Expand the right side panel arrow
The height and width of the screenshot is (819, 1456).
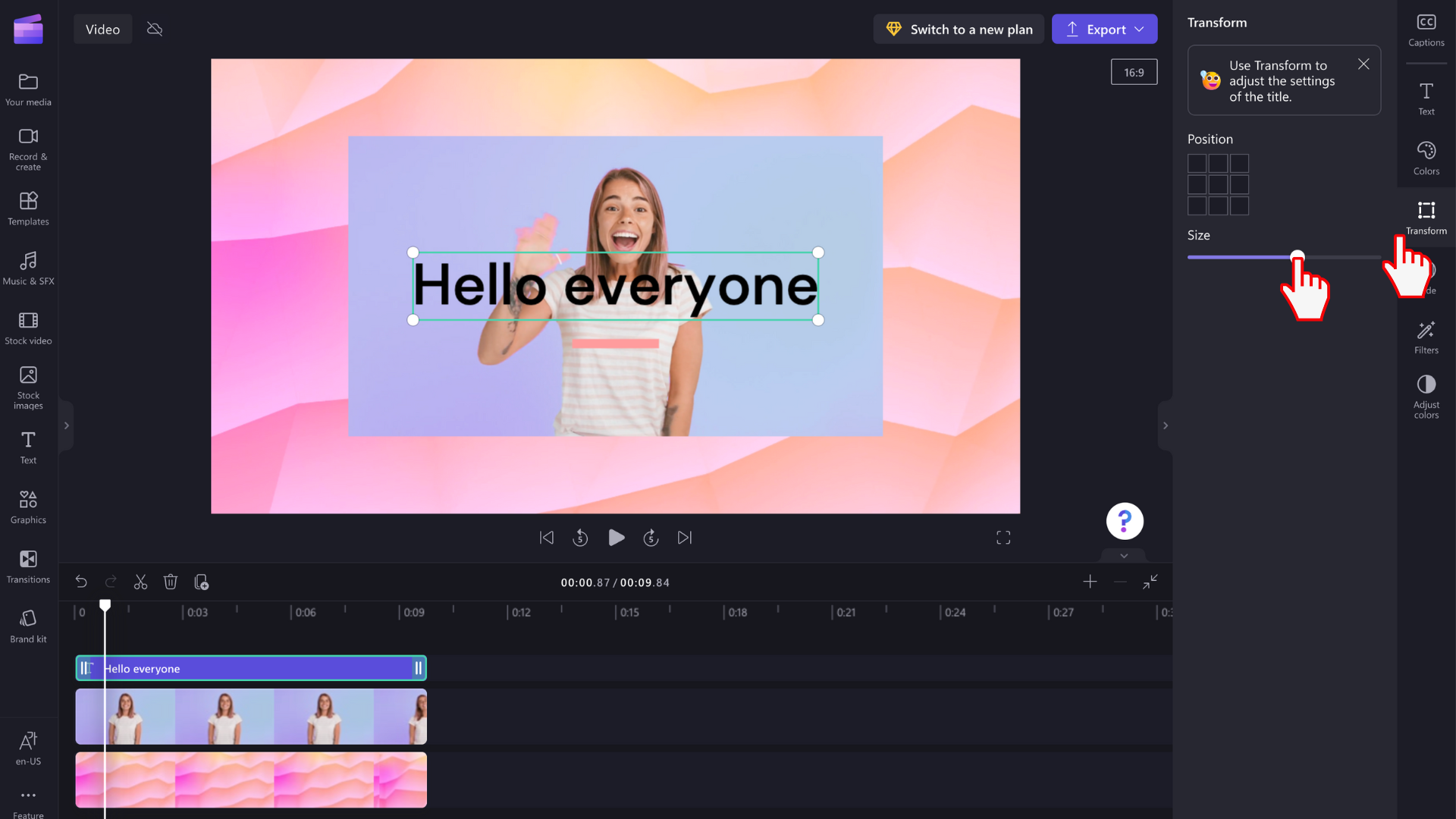pyautogui.click(x=1165, y=425)
